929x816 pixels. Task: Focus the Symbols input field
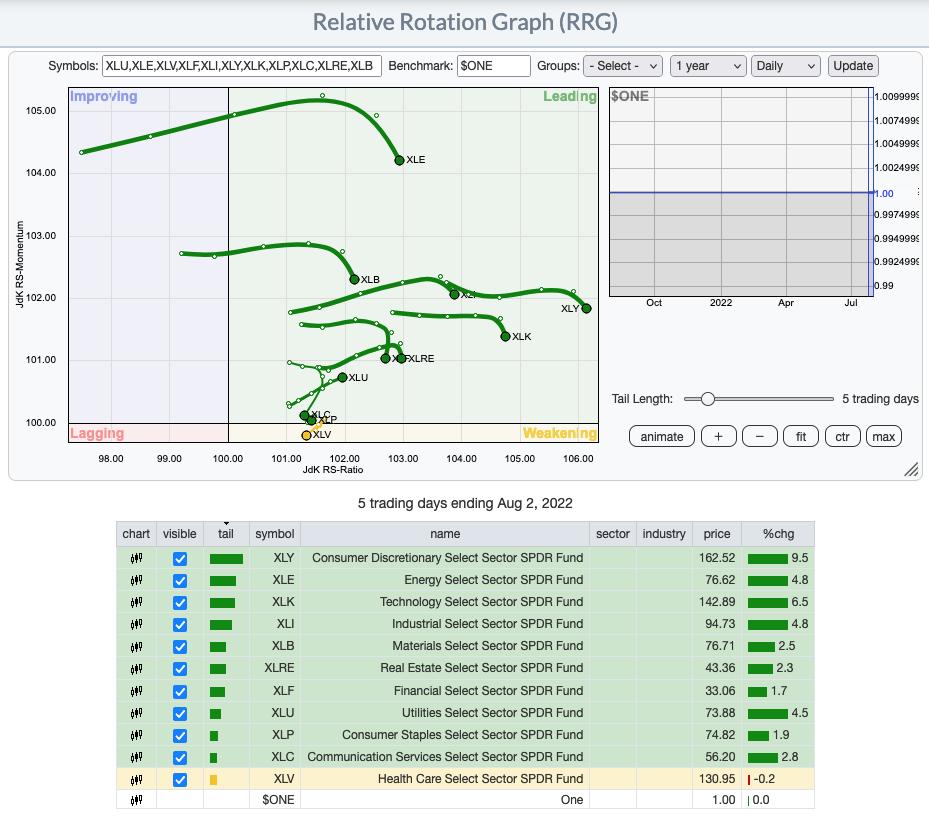click(242, 66)
